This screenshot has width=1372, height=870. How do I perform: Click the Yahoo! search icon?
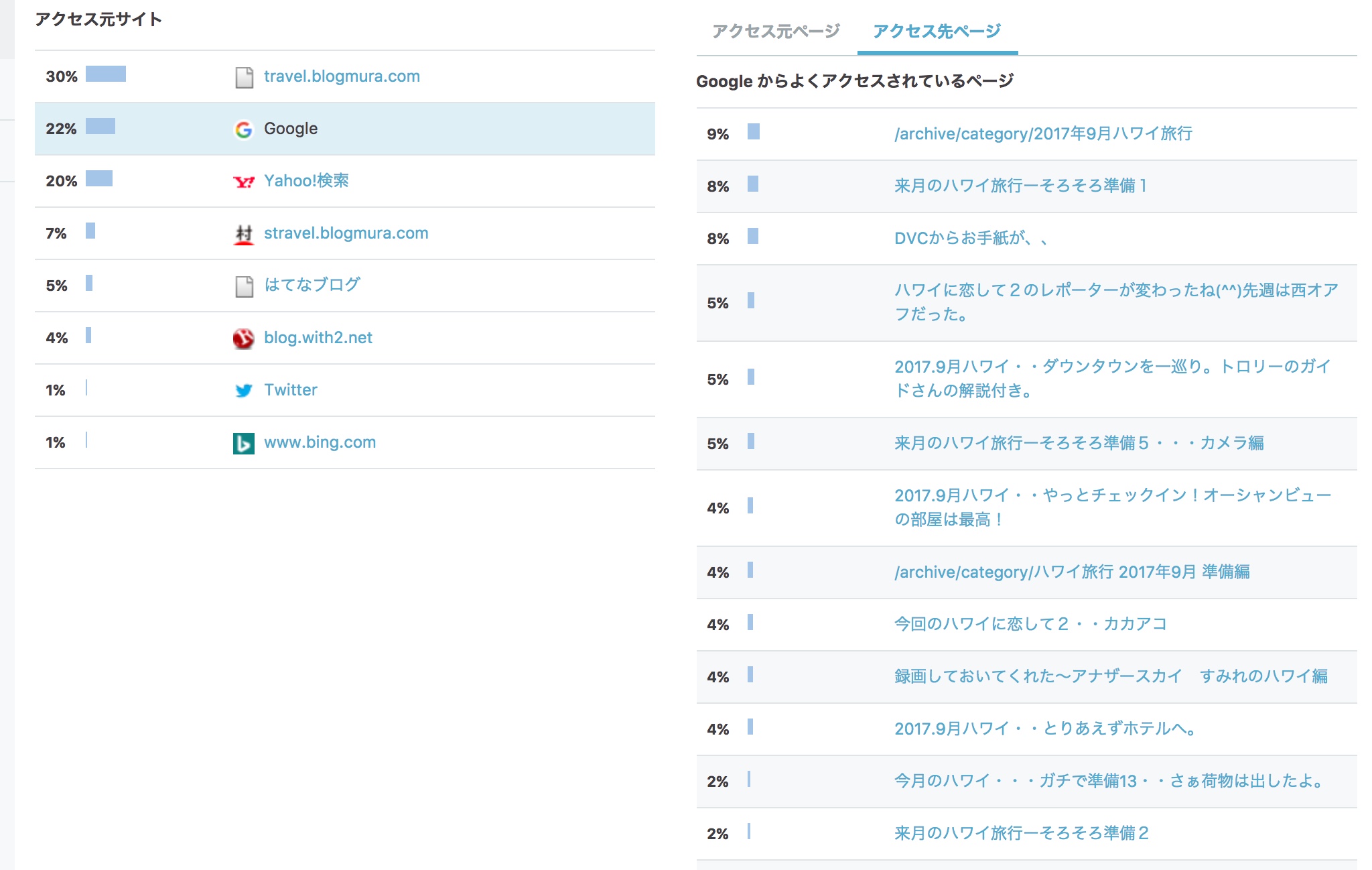(x=243, y=182)
